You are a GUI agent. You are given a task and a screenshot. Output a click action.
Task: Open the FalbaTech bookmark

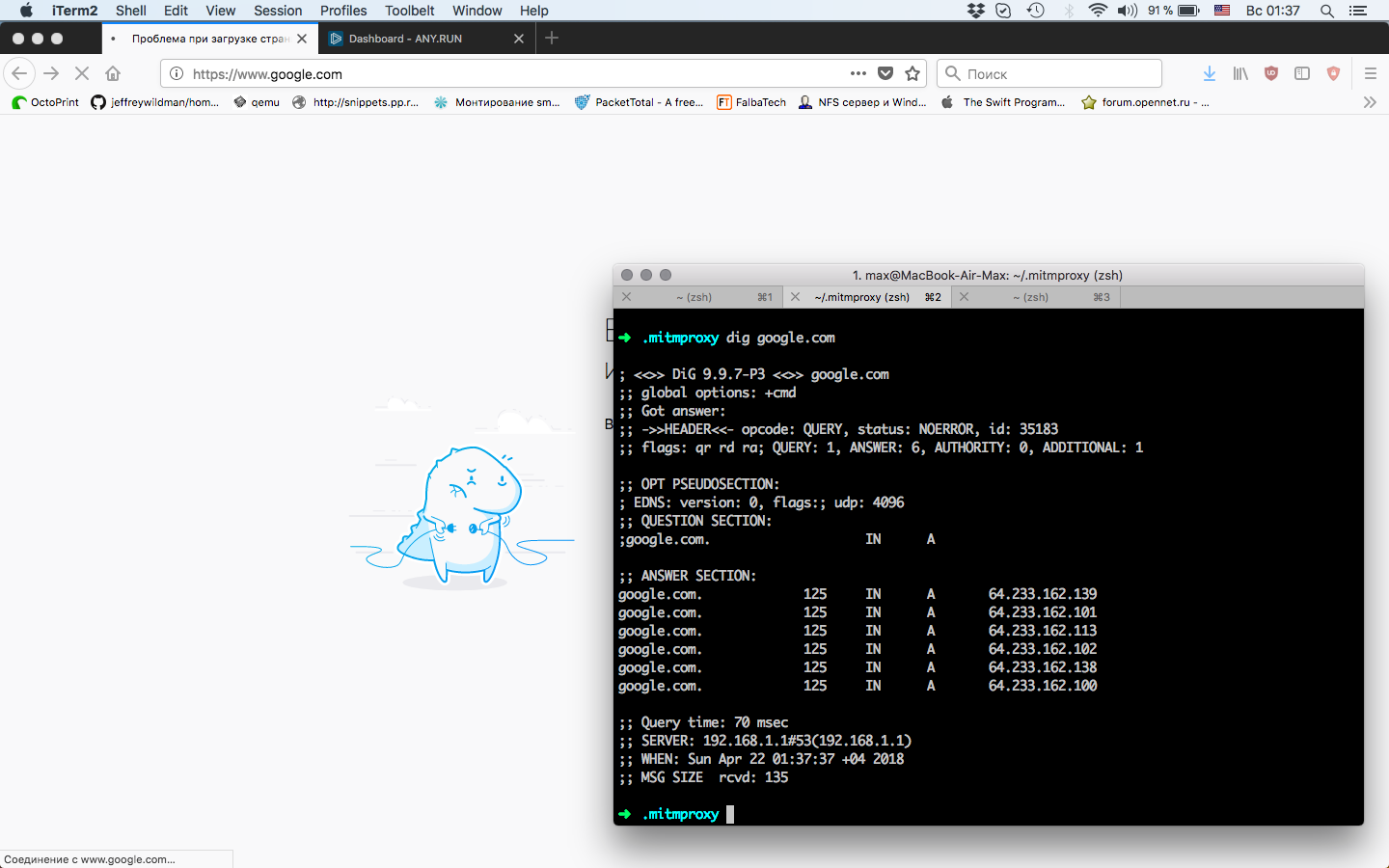point(751,102)
